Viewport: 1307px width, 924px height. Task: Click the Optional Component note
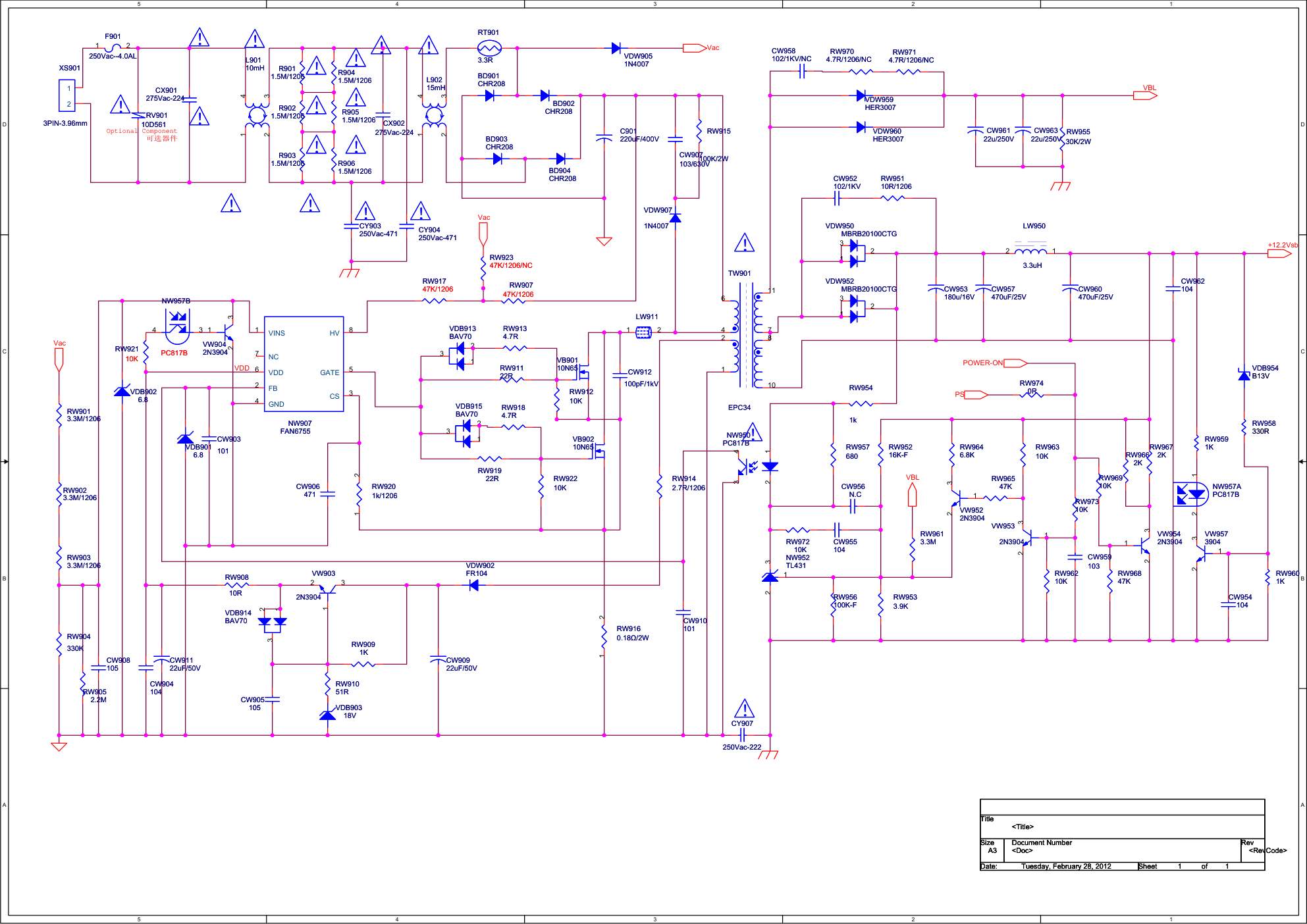[142, 131]
